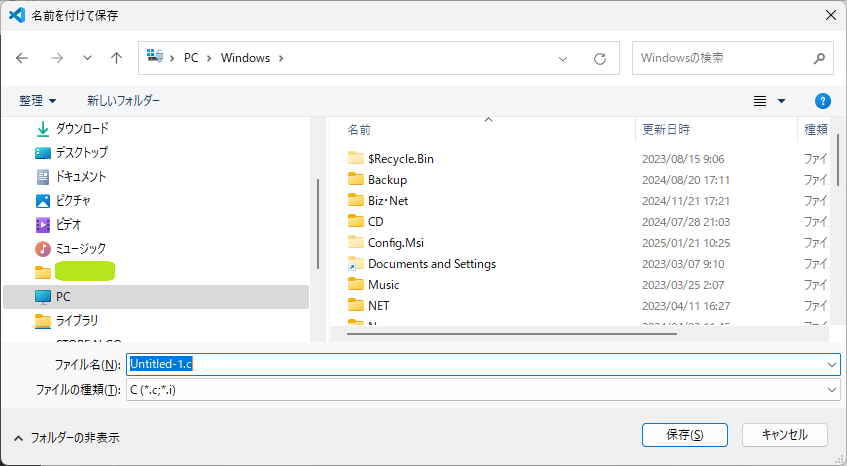Click the PC monitor icon in navigation pane

pyautogui.click(x=43, y=297)
